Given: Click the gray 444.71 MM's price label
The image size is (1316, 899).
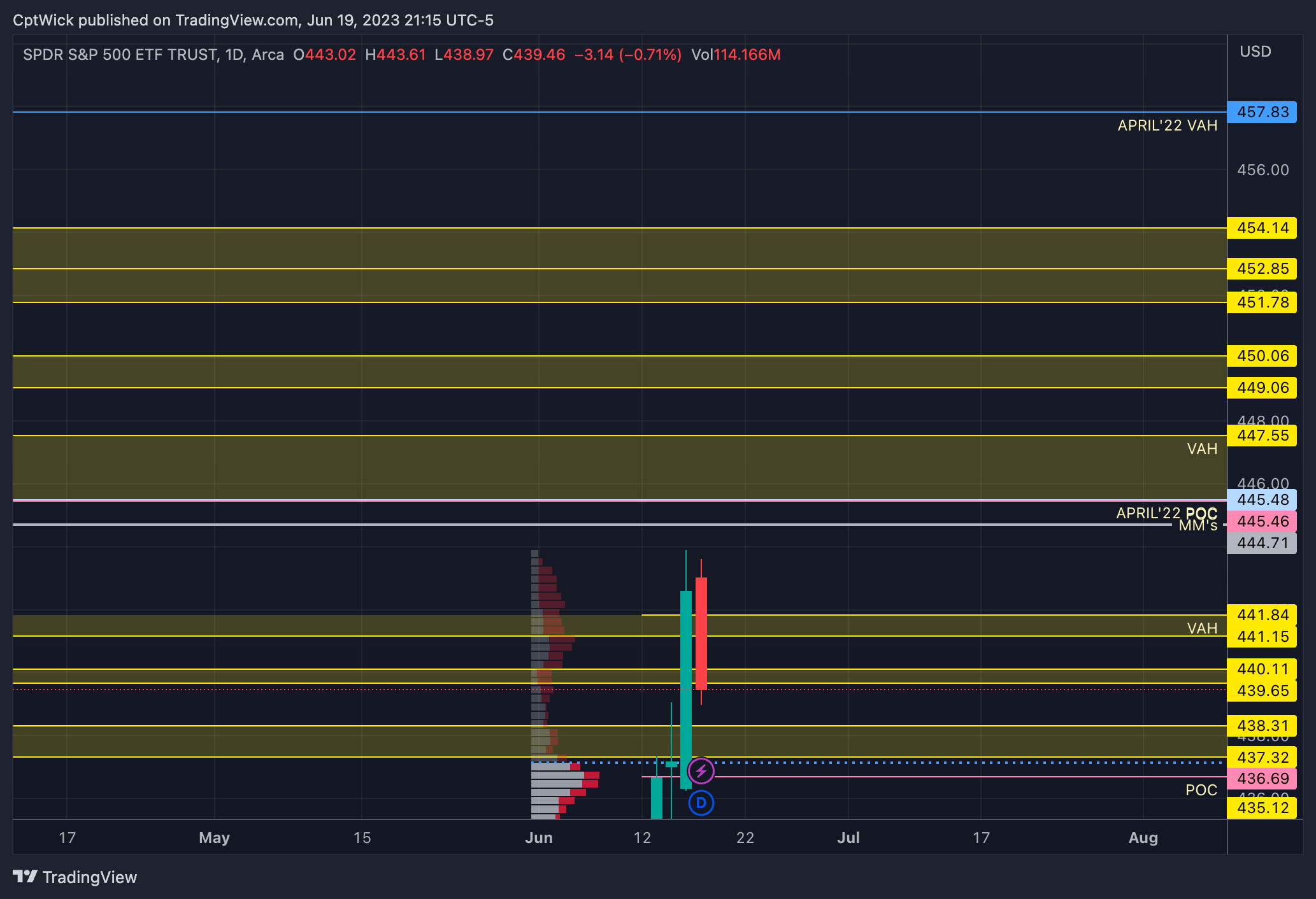Looking at the screenshot, I should coord(1262,543).
